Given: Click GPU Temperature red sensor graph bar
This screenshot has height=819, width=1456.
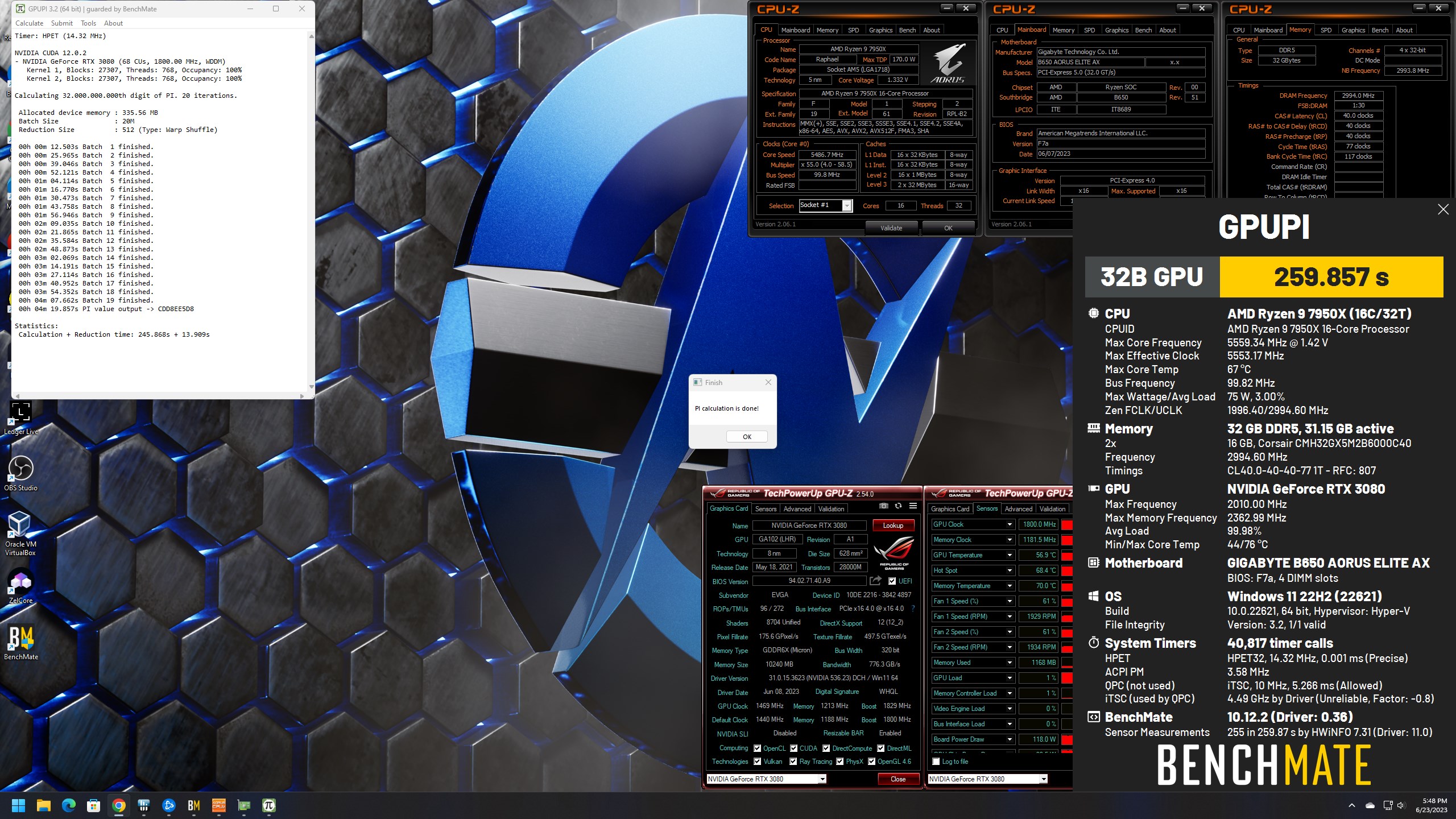Looking at the screenshot, I should [x=1067, y=555].
